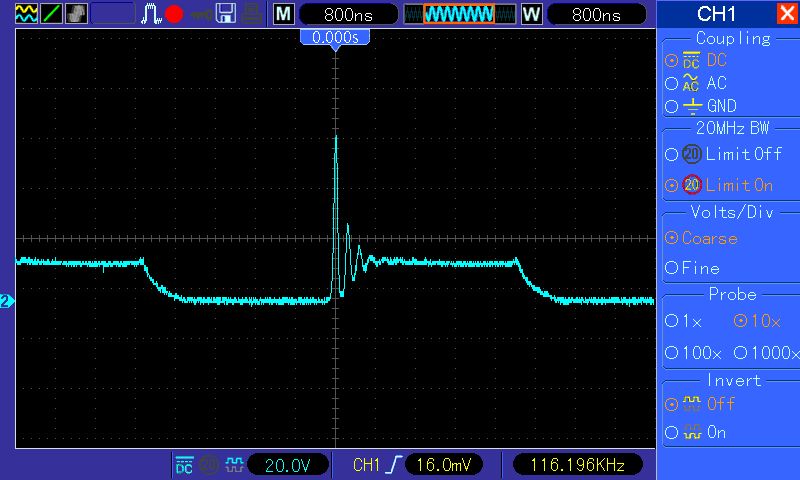Click the floppy disk save icon

tap(226, 14)
